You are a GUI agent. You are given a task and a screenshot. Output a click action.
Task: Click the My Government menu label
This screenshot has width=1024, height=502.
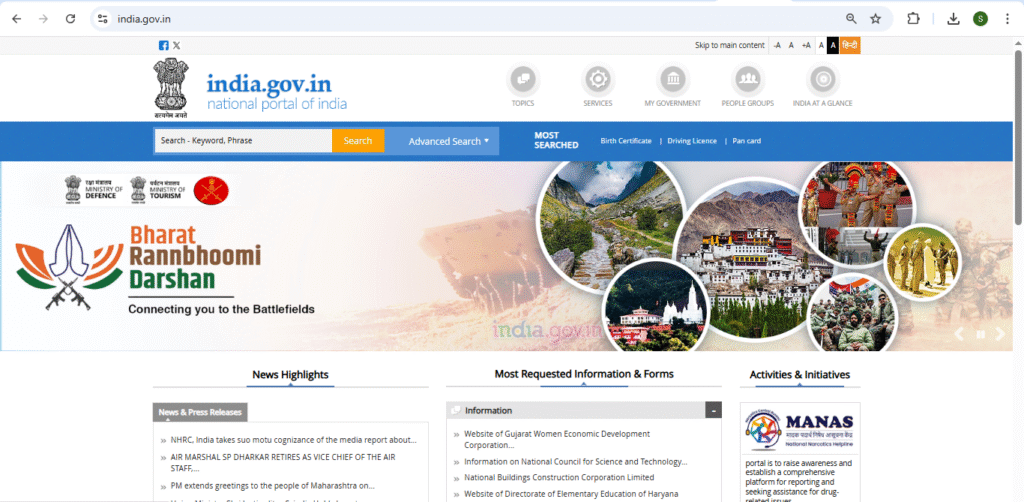pyautogui.click(x=673, y=103)
